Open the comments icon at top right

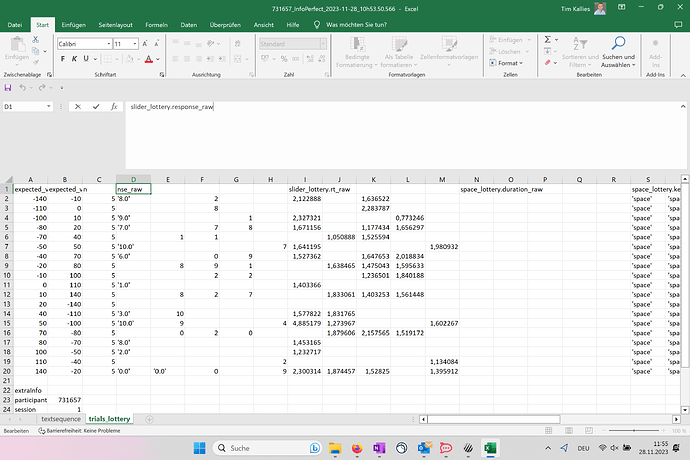[678, 25]
